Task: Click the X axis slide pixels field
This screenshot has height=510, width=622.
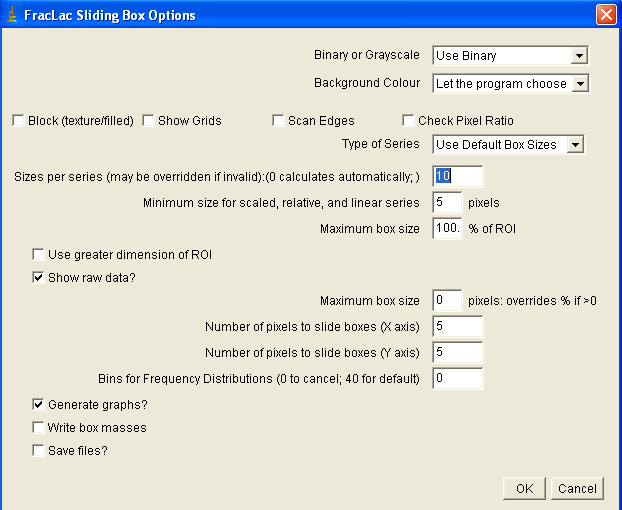Action: 458,326
